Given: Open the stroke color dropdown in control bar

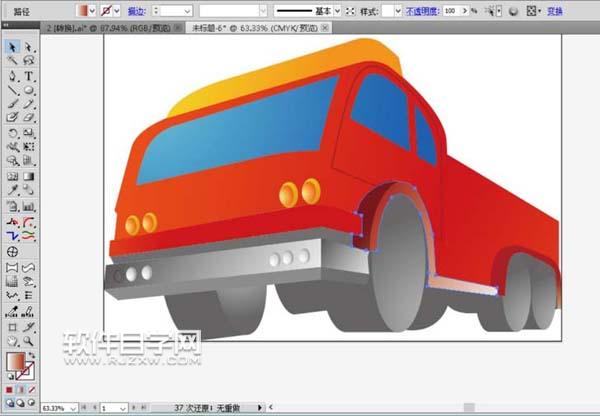Looking at the screenshot, I should [117, 11].
